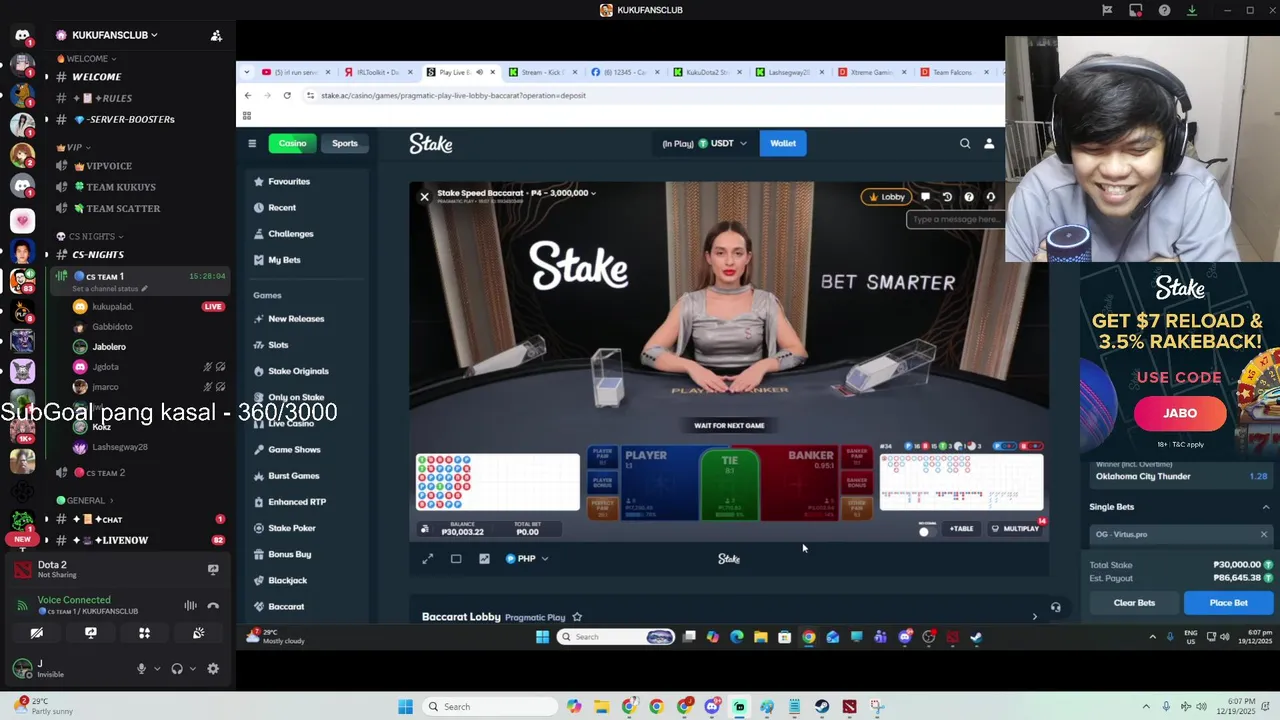Open Stake Originals category

pyautogui.click(x=298, y=371)
